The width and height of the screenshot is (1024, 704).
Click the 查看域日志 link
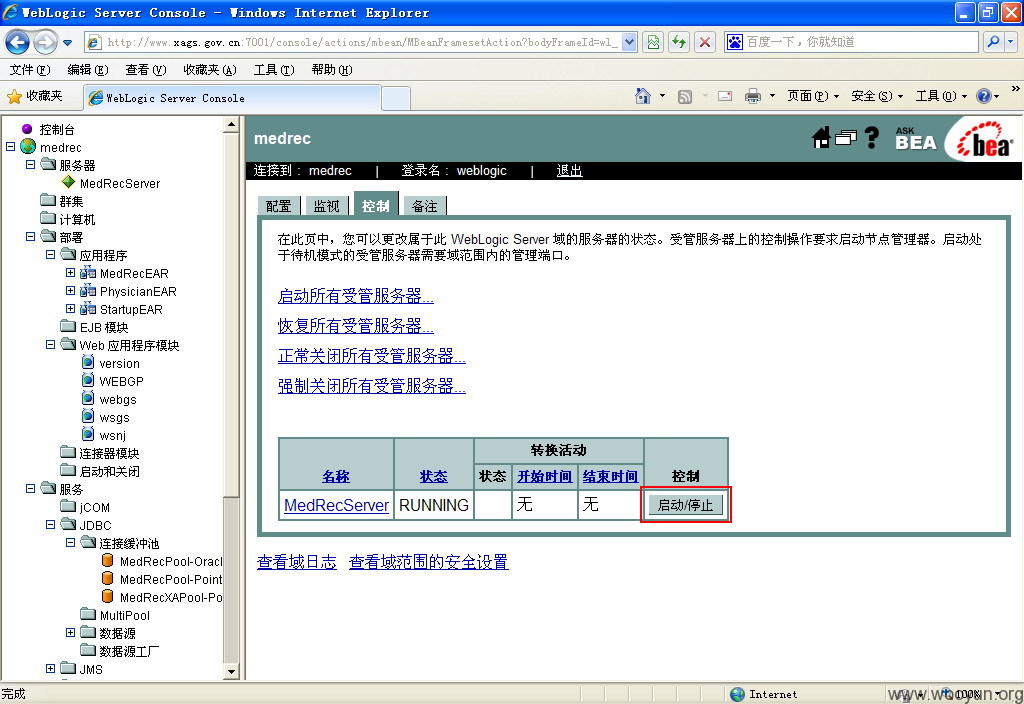click(x=296, y=562)
